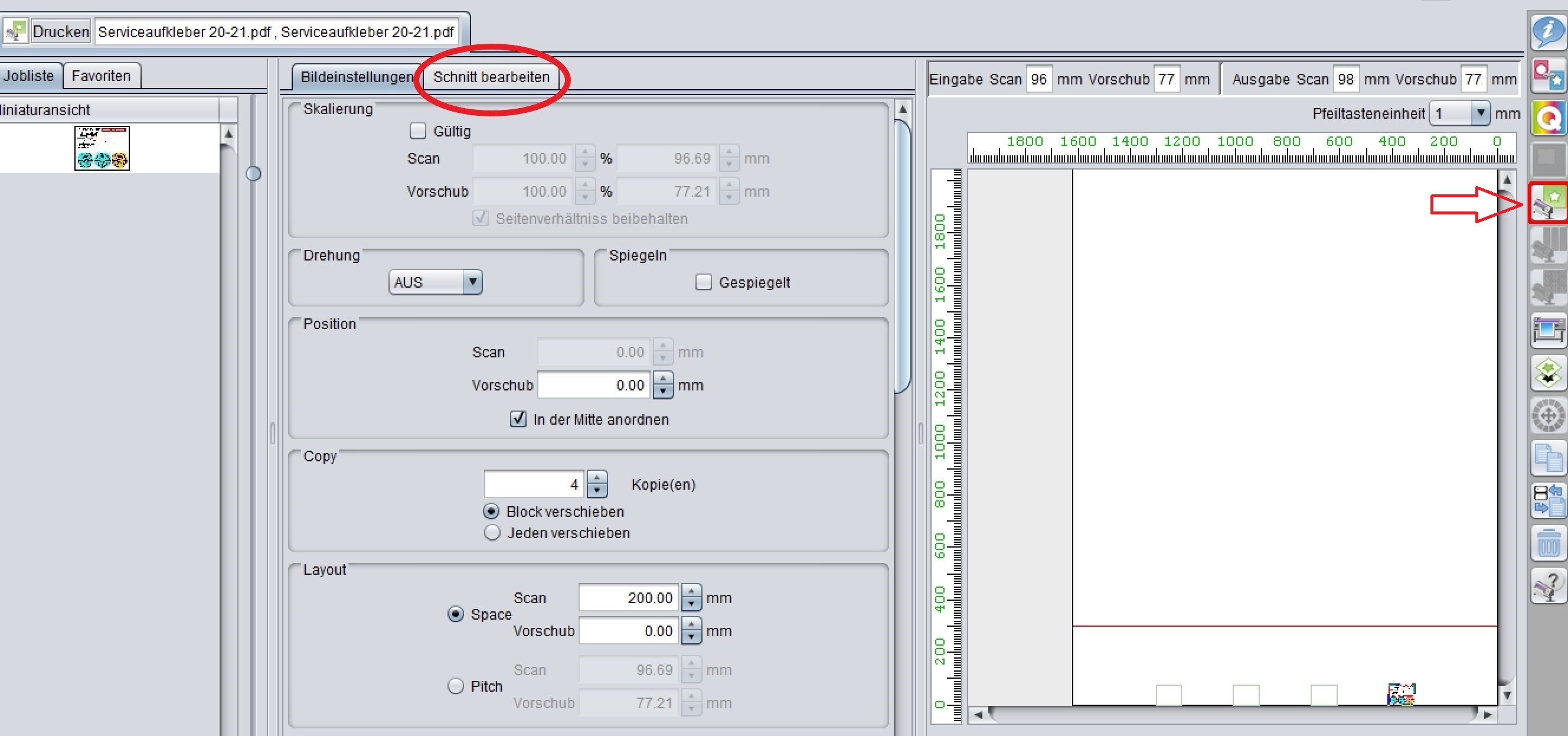
Task: Click the printer help question mark icon
Action: click(1549, 585)
